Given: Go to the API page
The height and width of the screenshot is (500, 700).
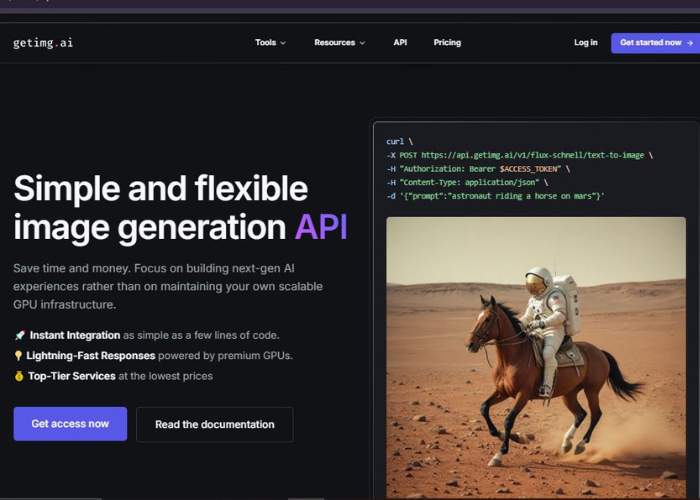Looking at the screenshot, I should 400,42.
